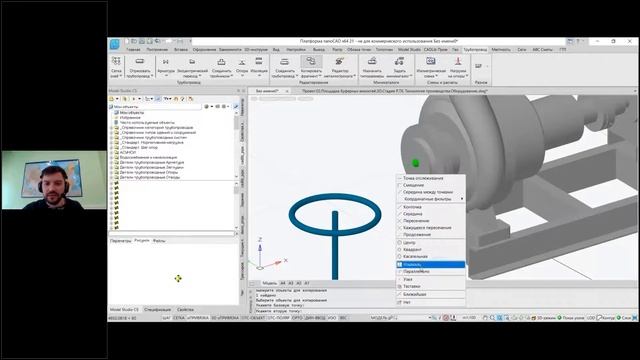
Task: Choose Параллельно in the snap context menu
Action: pyautogui.click(x=431, y=271)
